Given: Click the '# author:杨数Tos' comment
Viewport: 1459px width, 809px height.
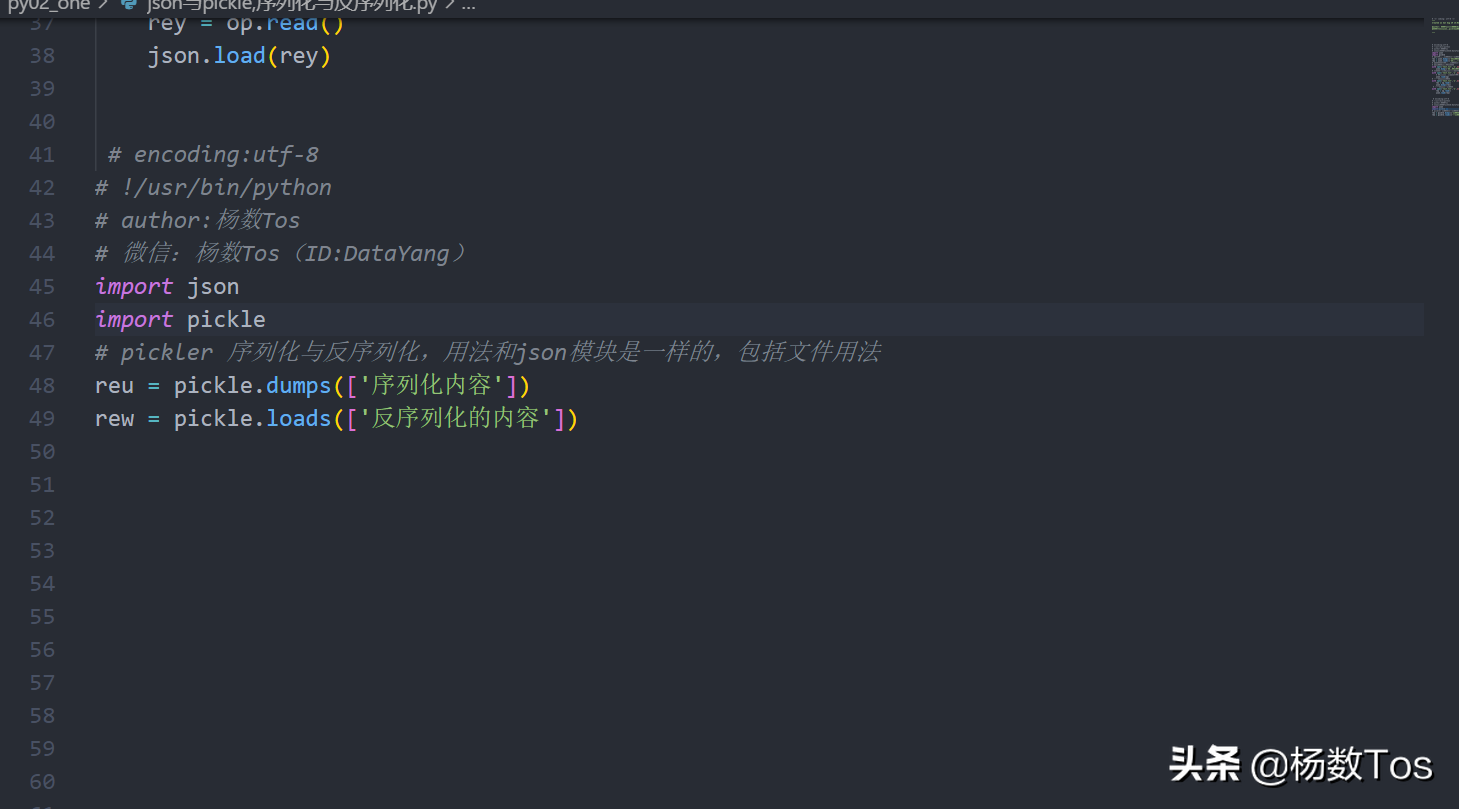Looking at the screenshot, I should click(x=197, y=221).
